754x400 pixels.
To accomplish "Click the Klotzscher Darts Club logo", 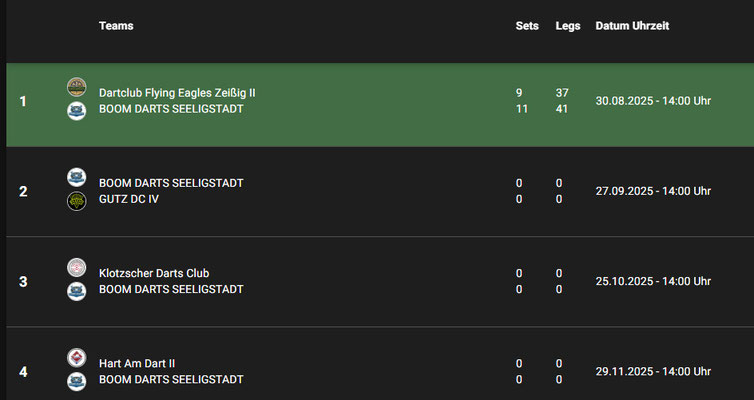I will pos(77,267).
